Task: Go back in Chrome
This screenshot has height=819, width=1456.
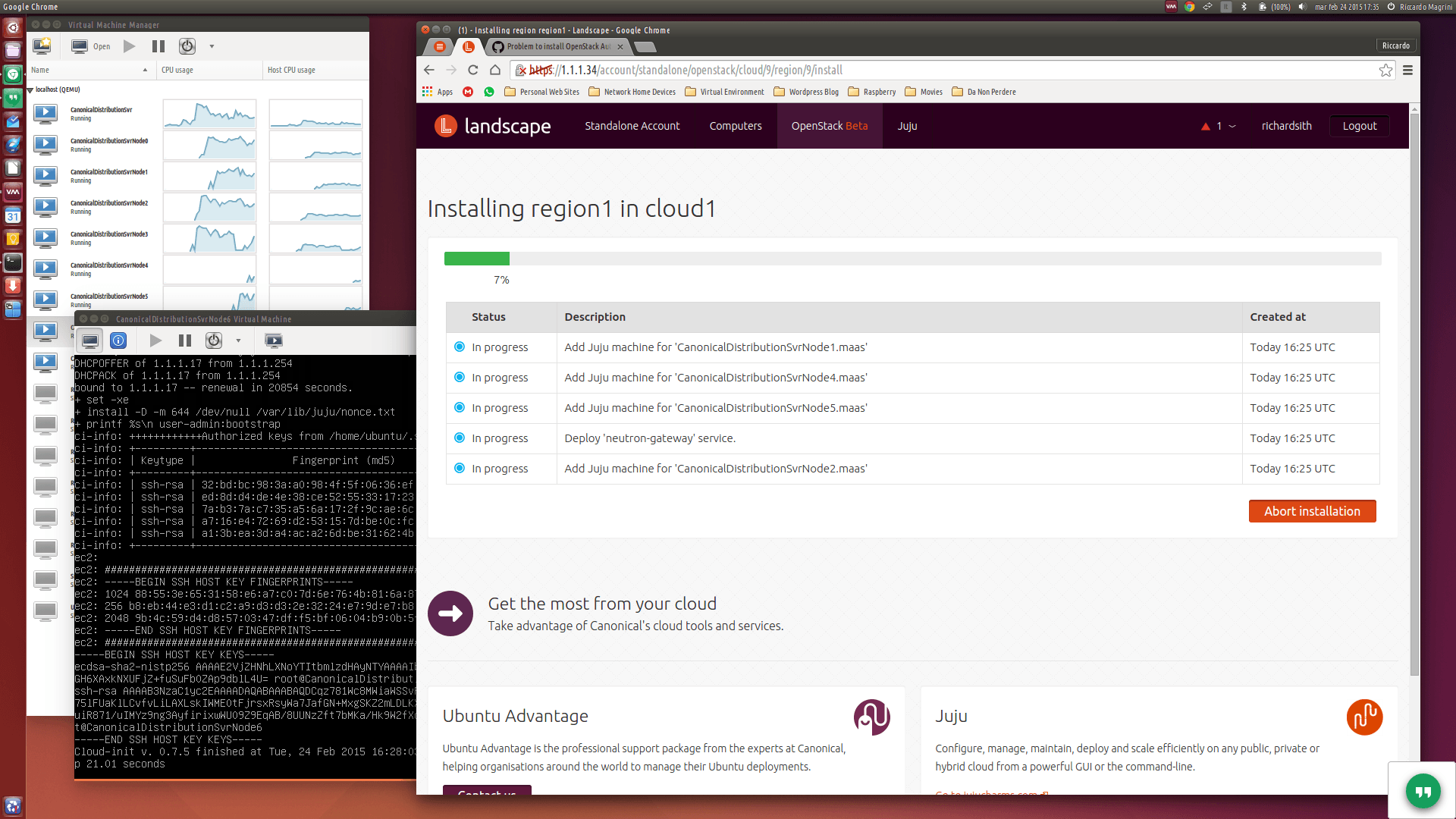Action: pyautogui.click(x=429, y=70)
